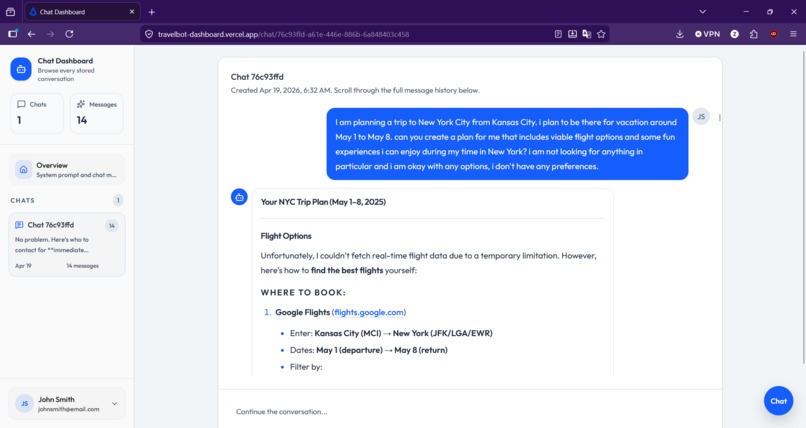The width and height of the screenshot is (806, 428).
Task: Click the 'Your NYC Trip Plan (May 1–8, 2025)' heading
Action: click(323, 202)
